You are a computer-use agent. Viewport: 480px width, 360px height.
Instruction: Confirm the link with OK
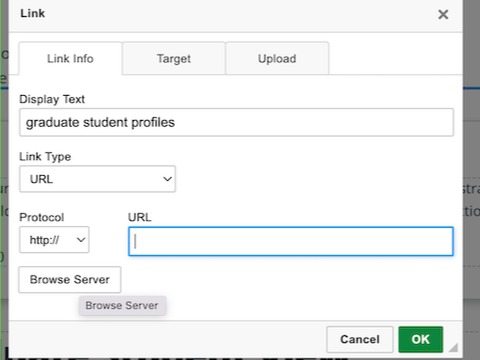(x=421, y=339)
